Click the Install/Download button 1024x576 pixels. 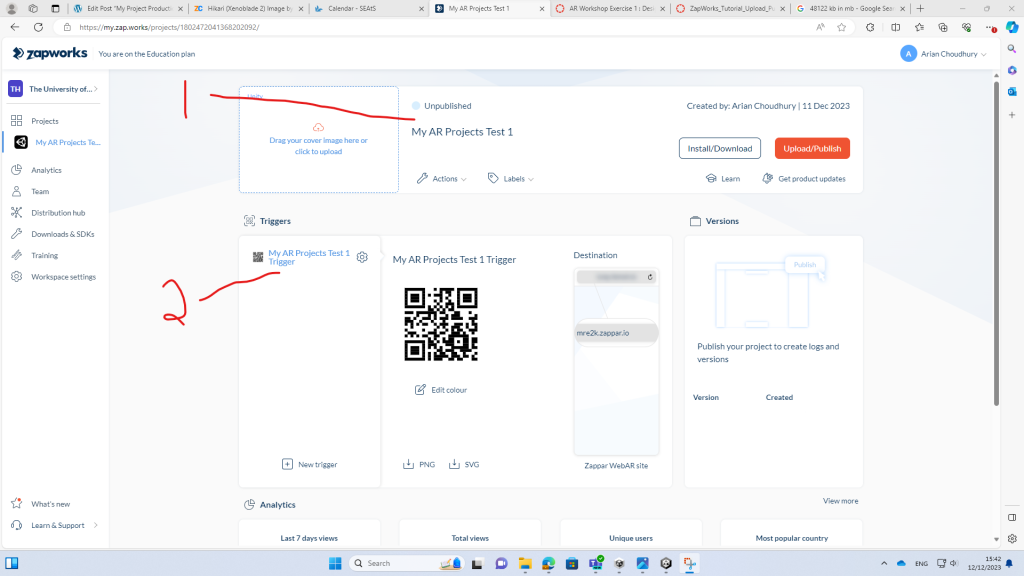[719, 148]
